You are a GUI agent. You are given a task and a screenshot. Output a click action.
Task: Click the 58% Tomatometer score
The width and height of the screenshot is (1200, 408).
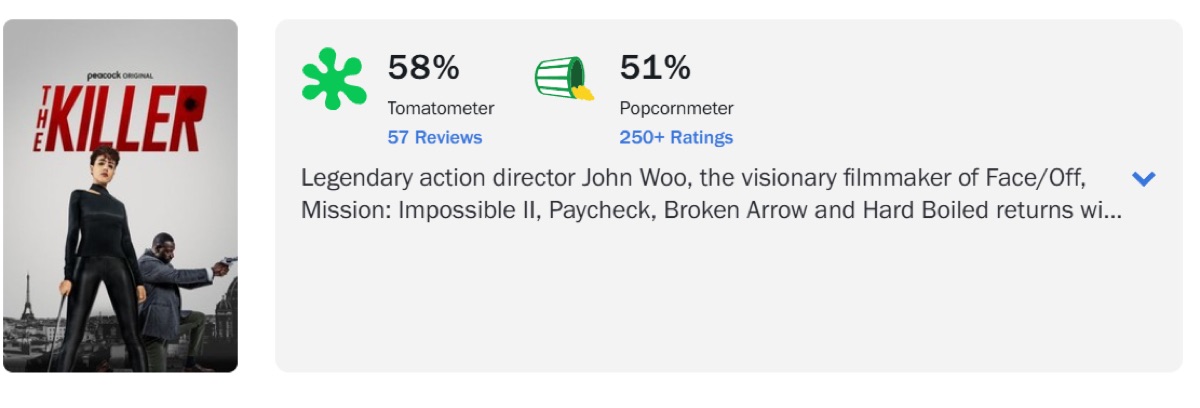[x=423, y=68]
